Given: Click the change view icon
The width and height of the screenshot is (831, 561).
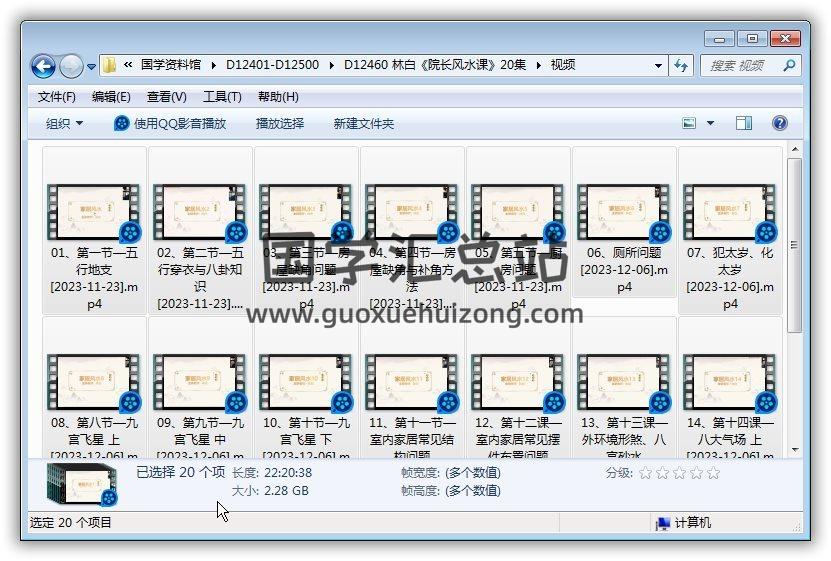Looking at the screenshot, I should point(689,123).
